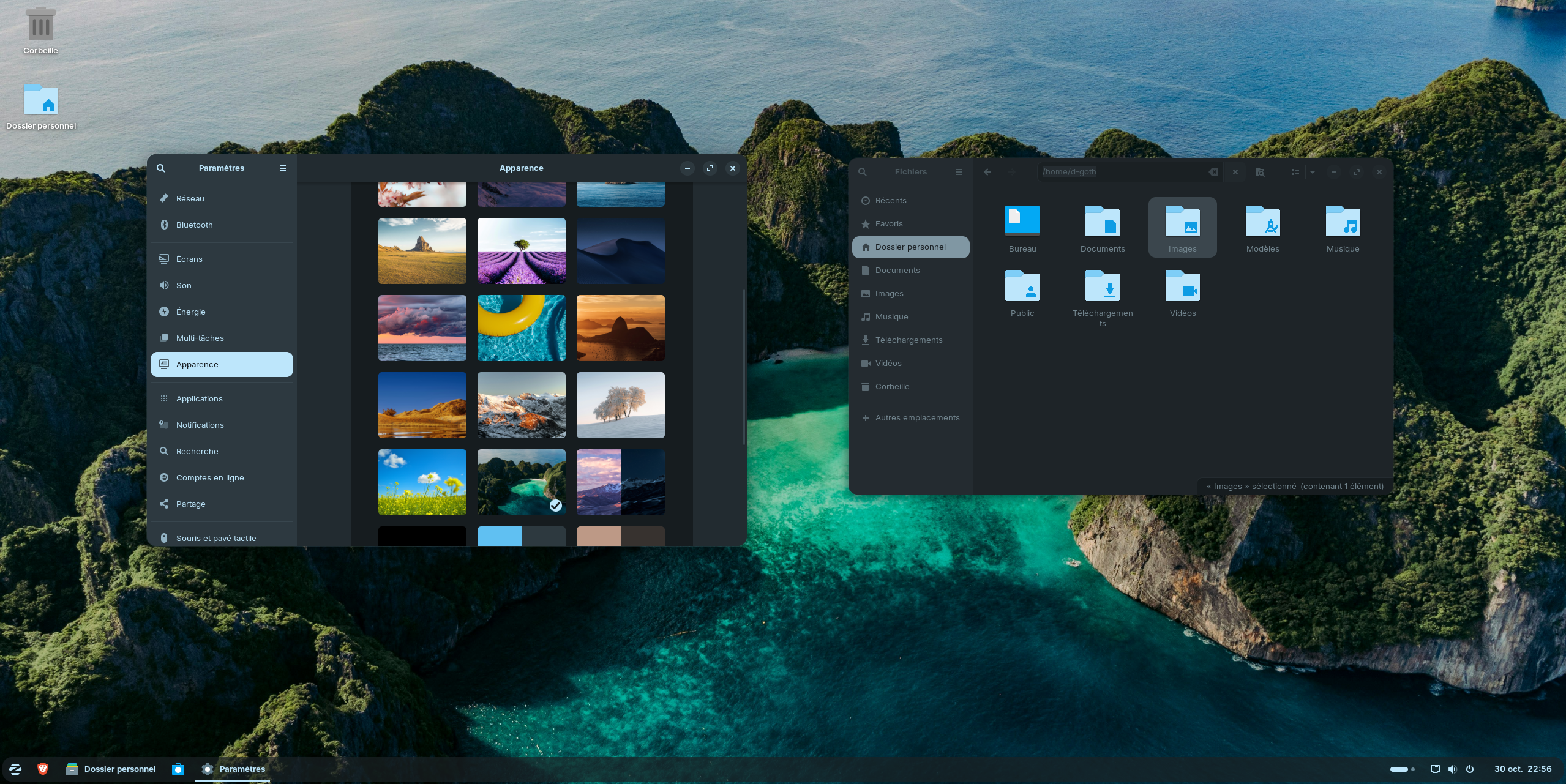Open the Paramètres hamburger menu

(x=282, y=168)
